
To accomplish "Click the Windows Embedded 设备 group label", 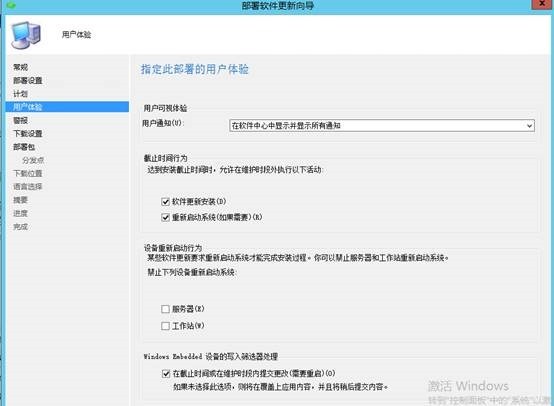I will pyautogui.click(x=211, y=357).
